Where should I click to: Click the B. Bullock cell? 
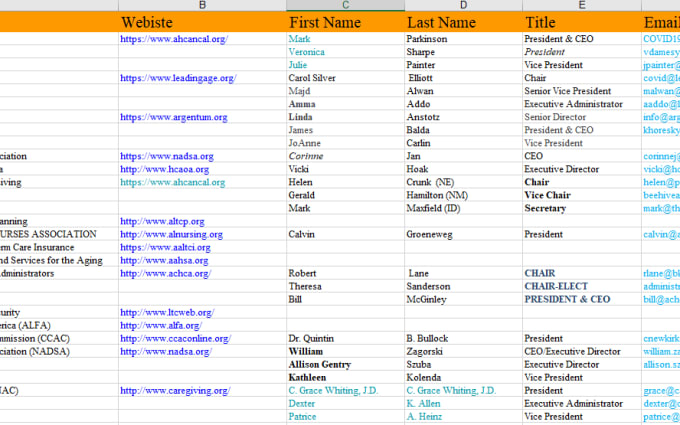click(464, 338)
